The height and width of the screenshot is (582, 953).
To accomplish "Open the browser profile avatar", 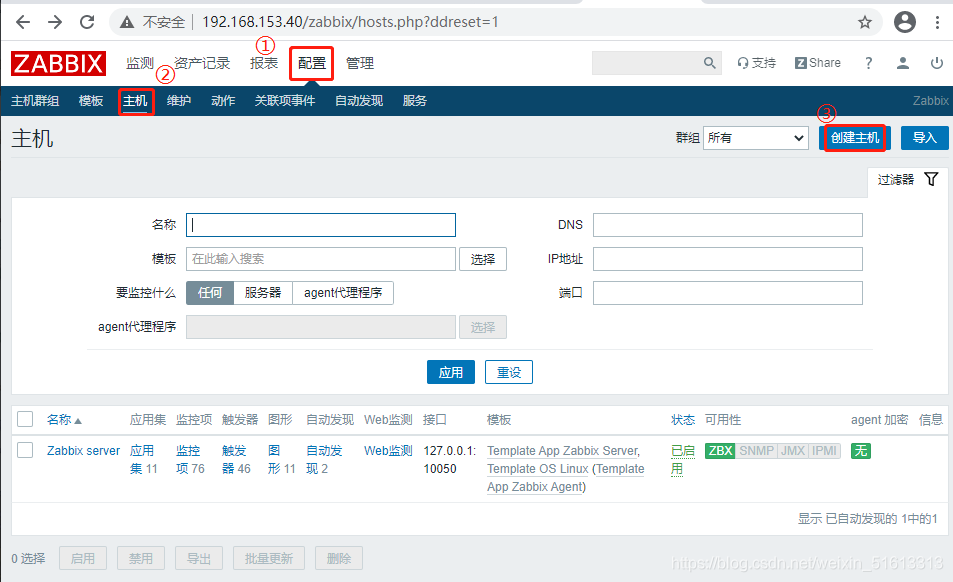I will [904, 22].
